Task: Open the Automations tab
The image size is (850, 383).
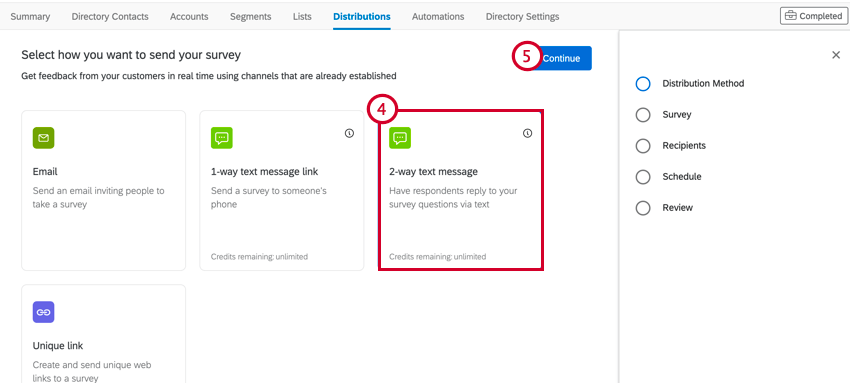Action: click(x=438, y=16)
